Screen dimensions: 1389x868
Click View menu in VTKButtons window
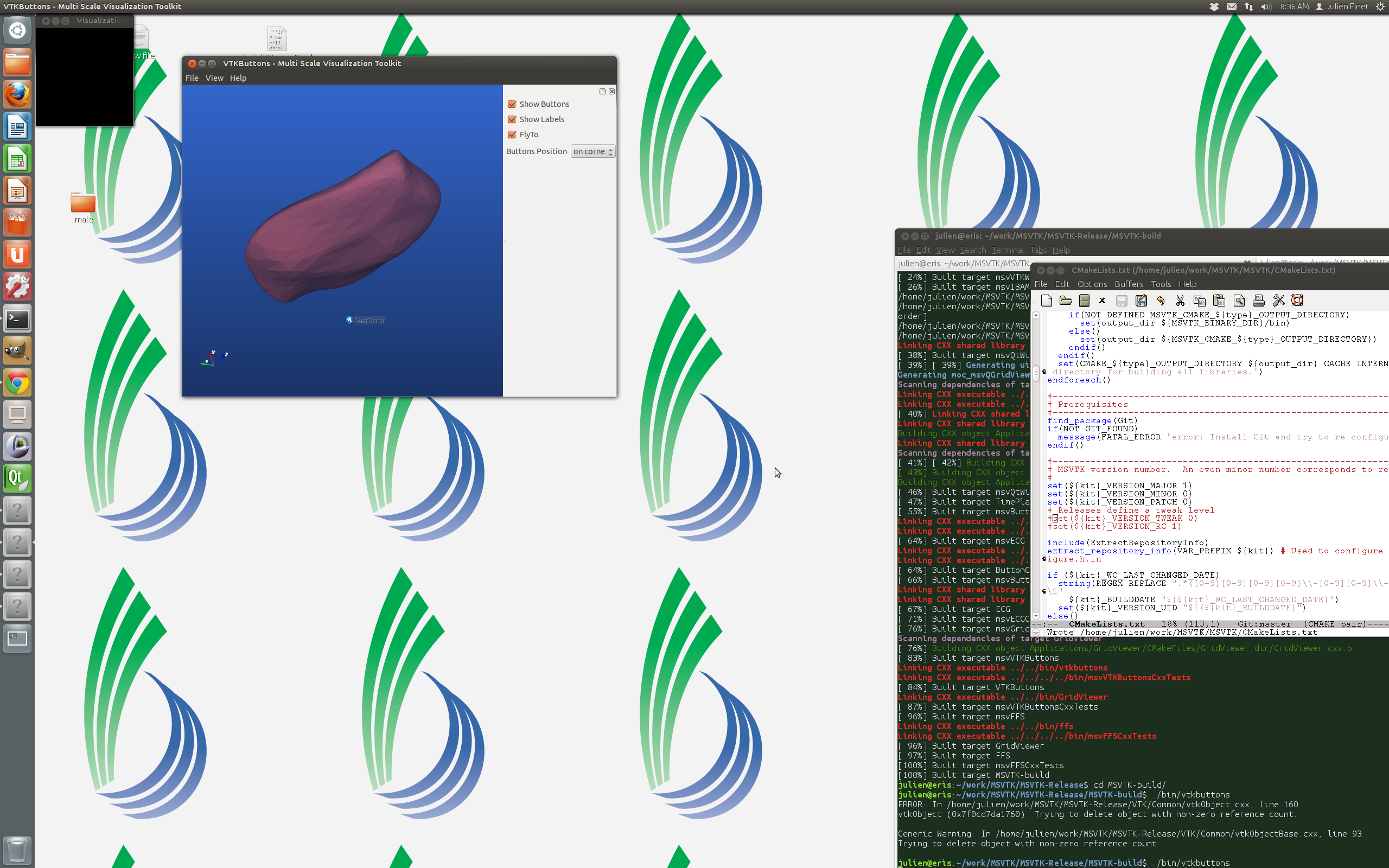click(x=214, y=78)
